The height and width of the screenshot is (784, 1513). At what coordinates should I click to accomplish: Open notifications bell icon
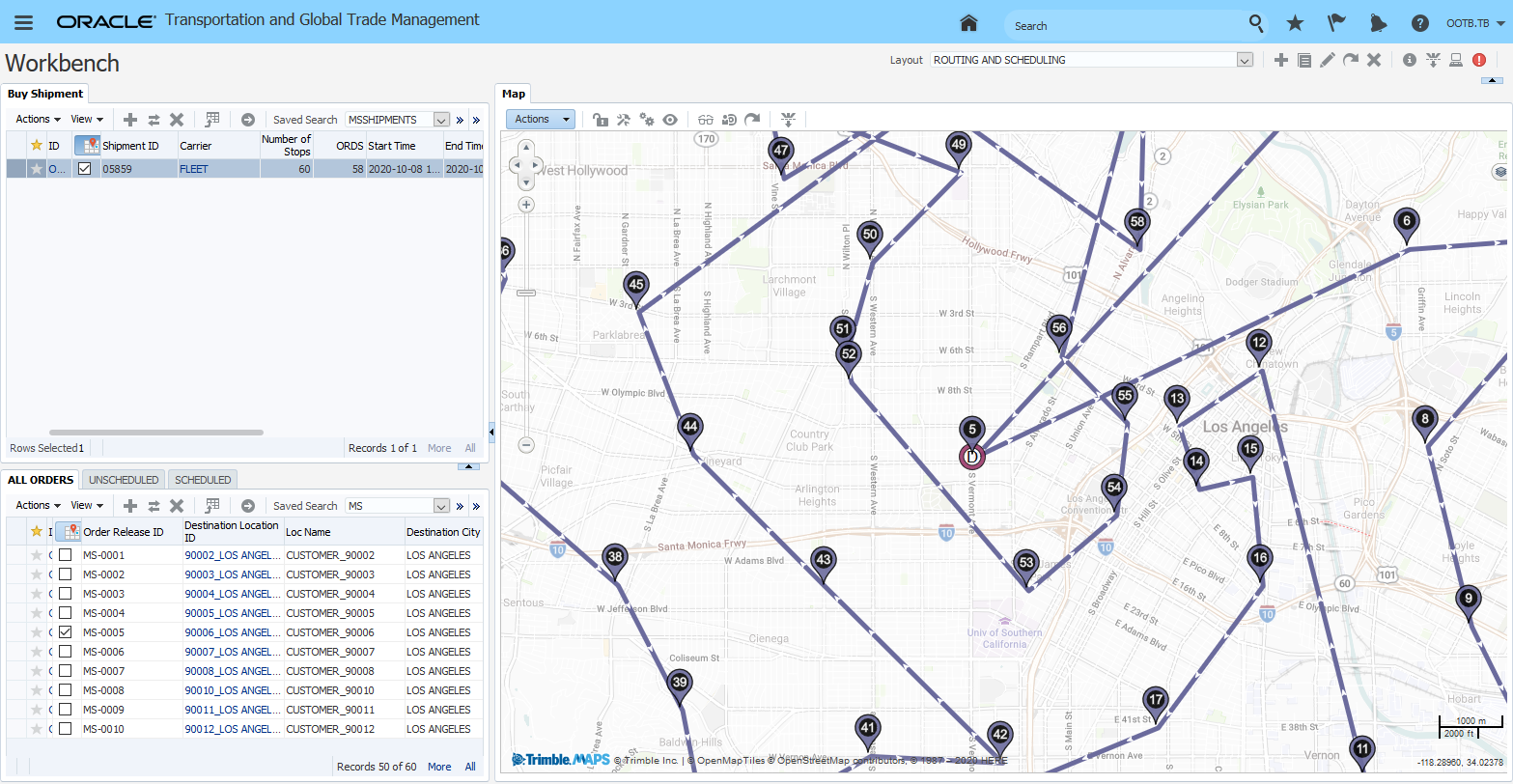click(1378, 23)
